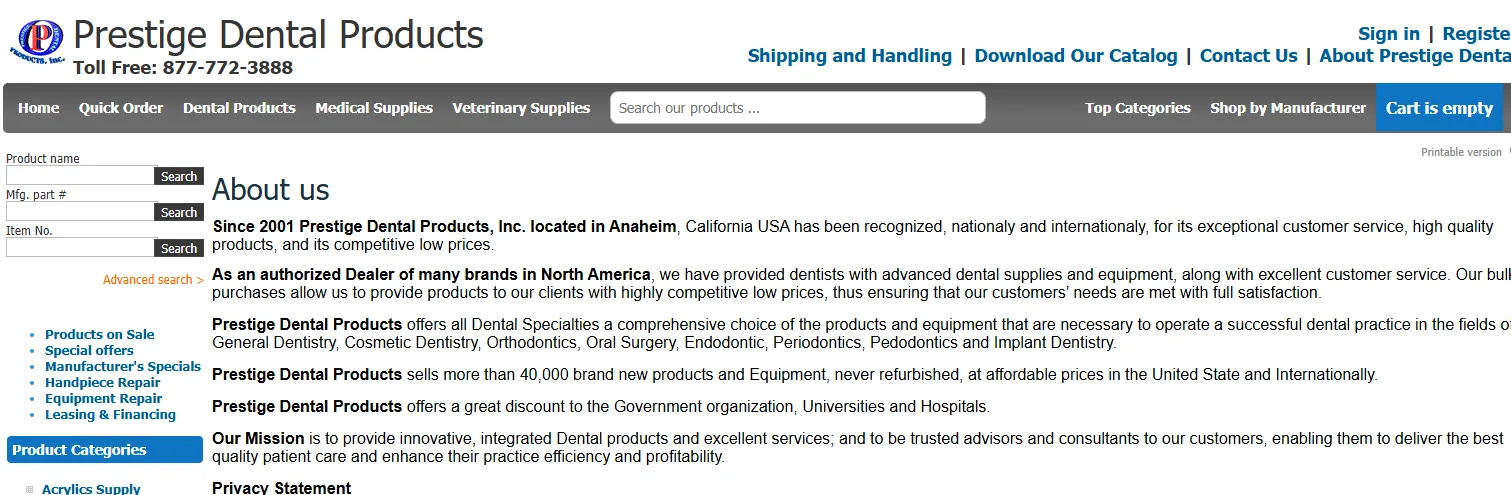The height and width of the screenshot is (495, 1511).
Task: Click Search button beside Item No. field
Action: (x=179, y=248)
